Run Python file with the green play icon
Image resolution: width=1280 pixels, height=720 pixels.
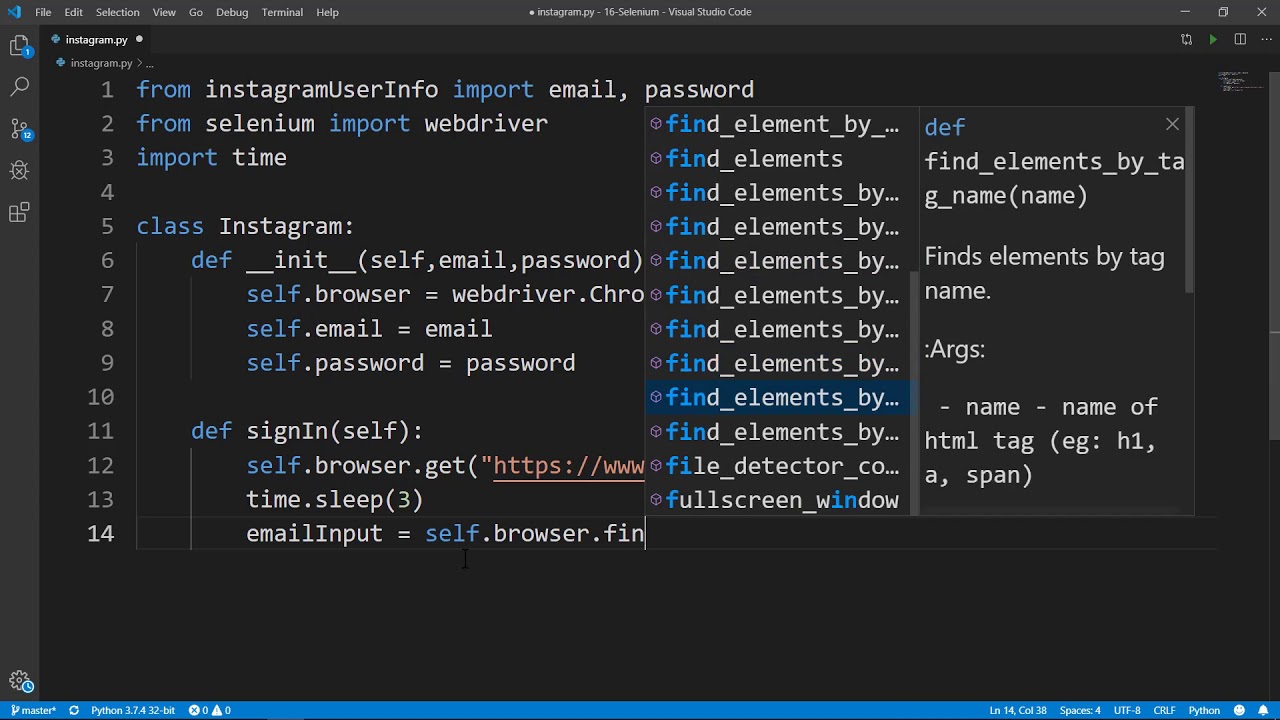pyautogui.click(x=1213, y=40)
